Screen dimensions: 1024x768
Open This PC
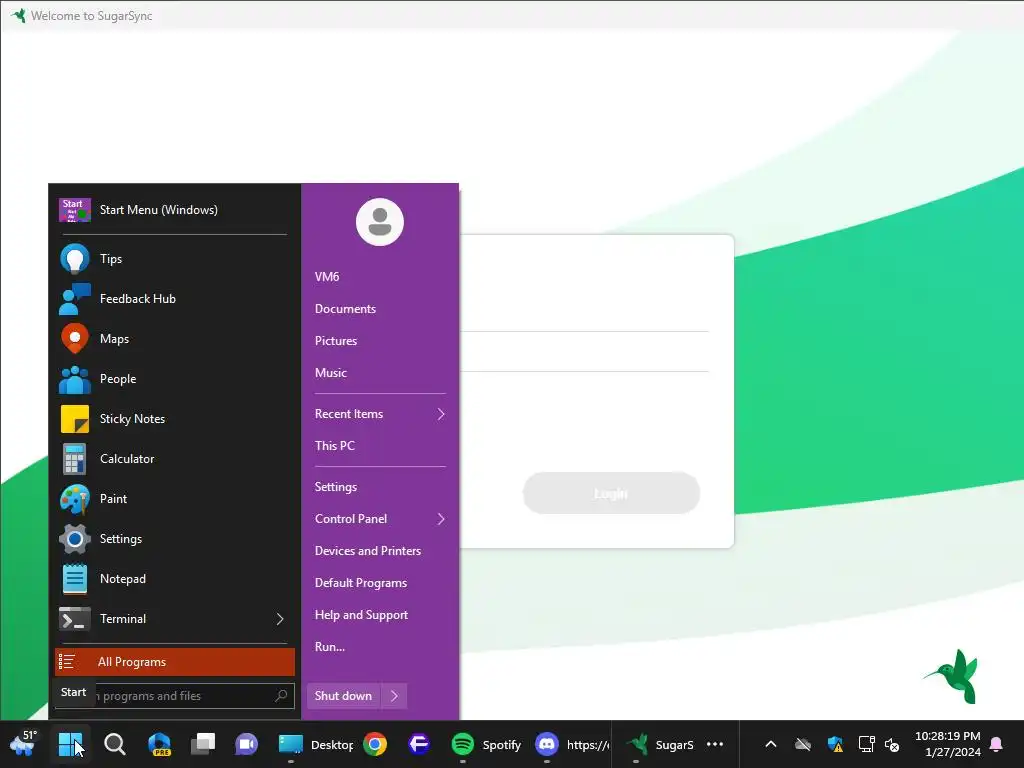click(334, 446)
